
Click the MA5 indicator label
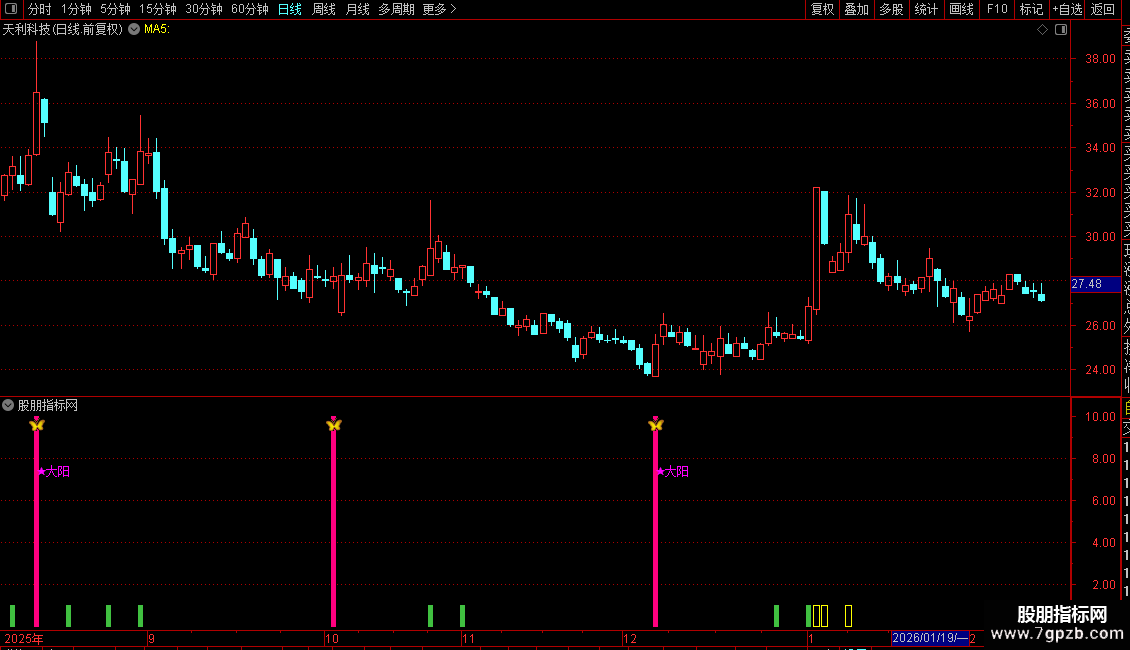[156, 30]
